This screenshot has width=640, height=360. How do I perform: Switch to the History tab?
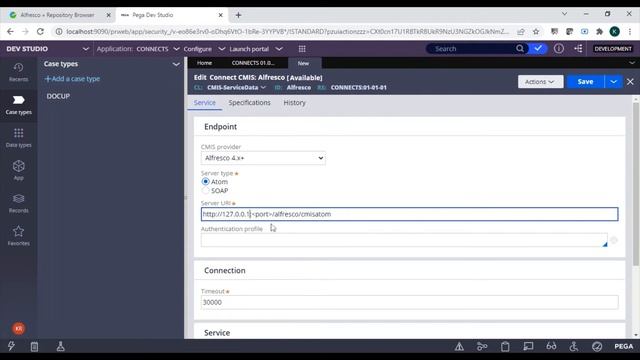[294, 103]
